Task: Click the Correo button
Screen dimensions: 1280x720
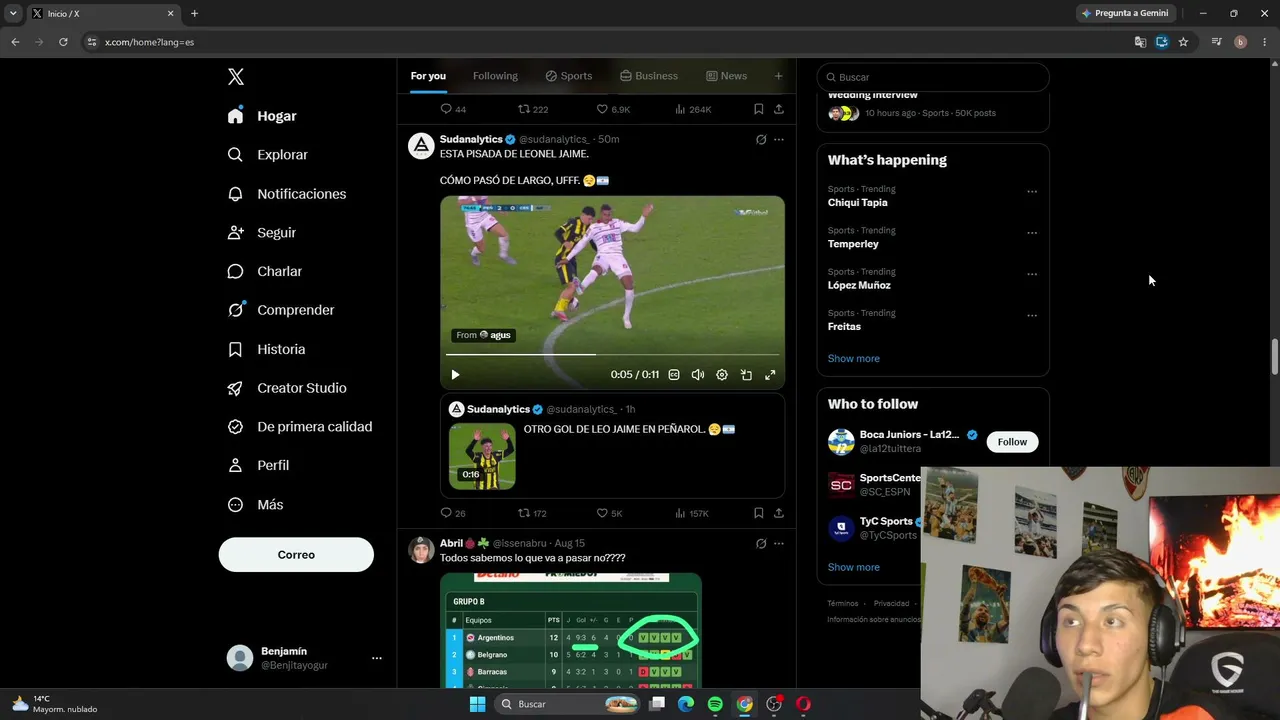Action: (x=296, y=555)
